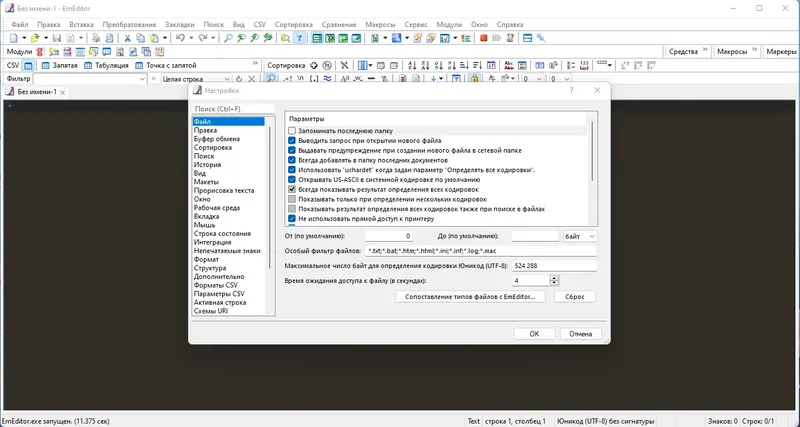
Task: Click the red g icon in Модули toolbar
Action: coord(40,52)
